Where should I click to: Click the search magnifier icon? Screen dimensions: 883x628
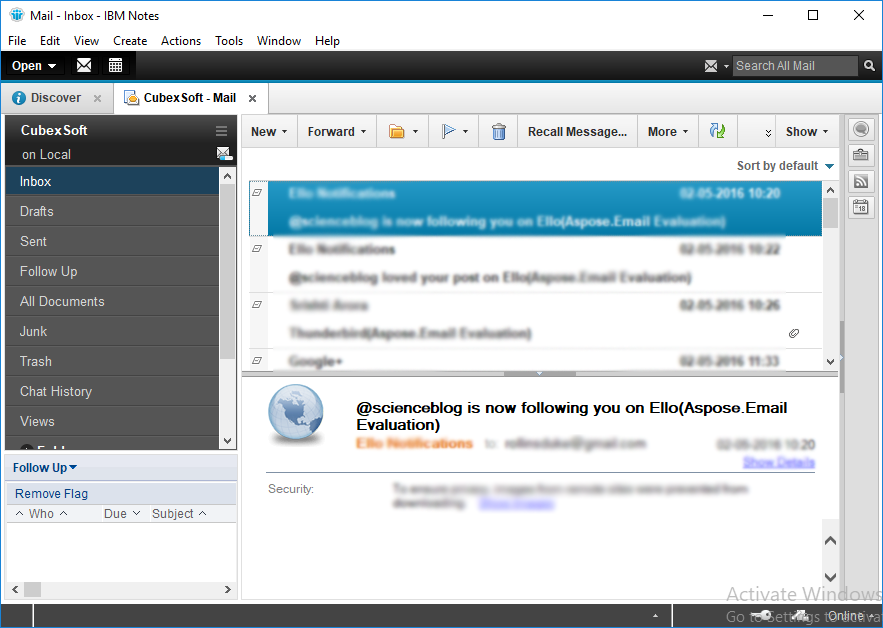tap(871, 66)
